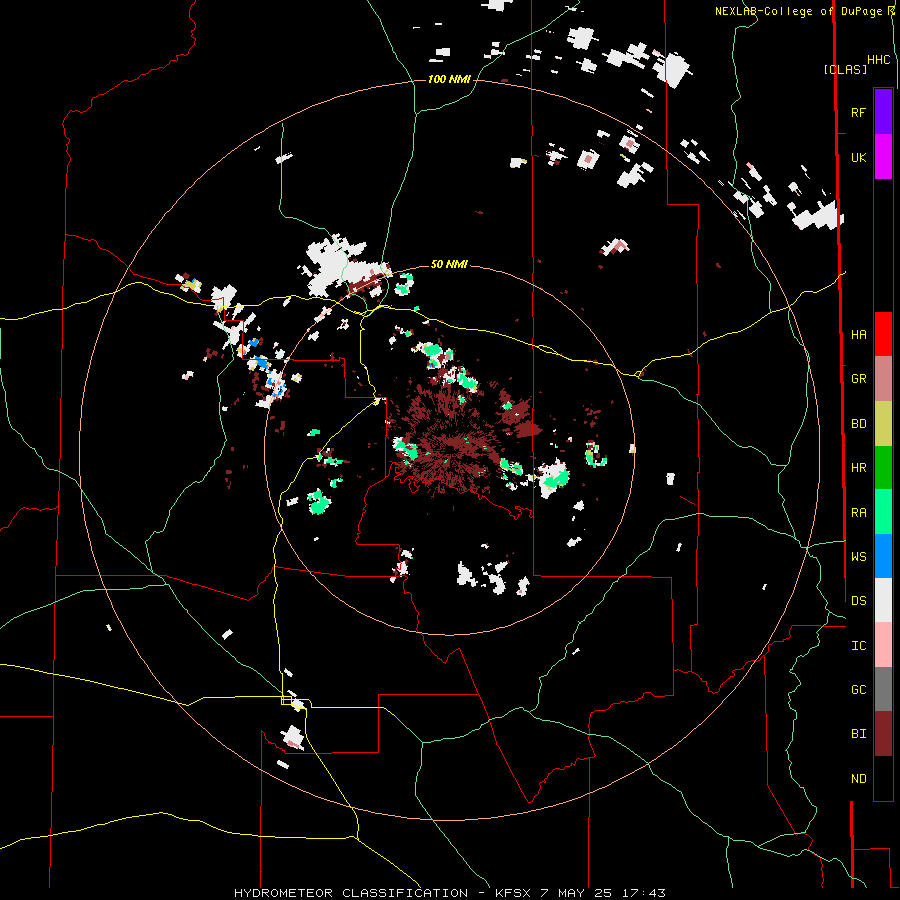The height and width of the screenshot is (900, 900).
Task: Click the 50 NMI range ring label
Action: click(449, 264)
